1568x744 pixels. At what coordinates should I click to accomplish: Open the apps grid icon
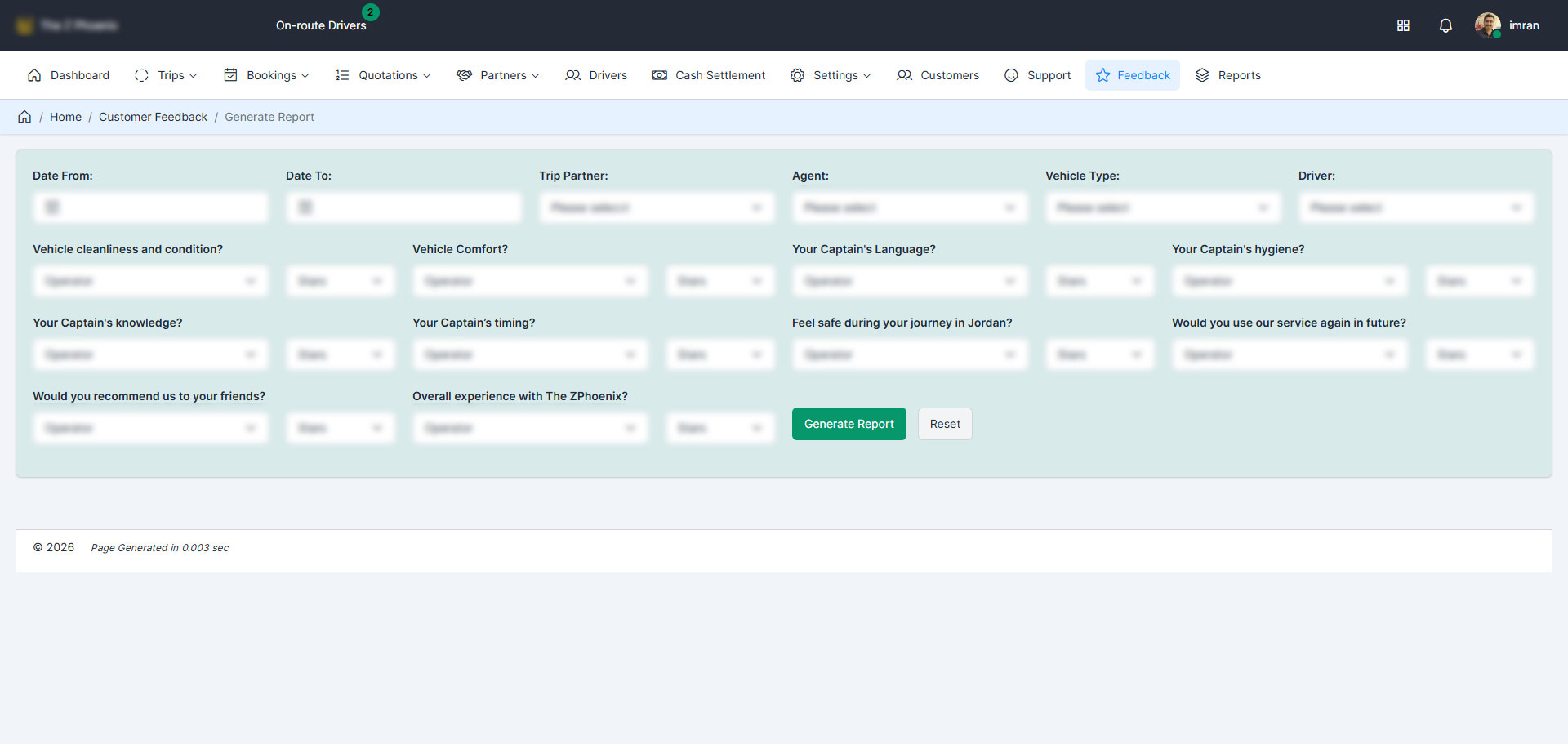1403,25
